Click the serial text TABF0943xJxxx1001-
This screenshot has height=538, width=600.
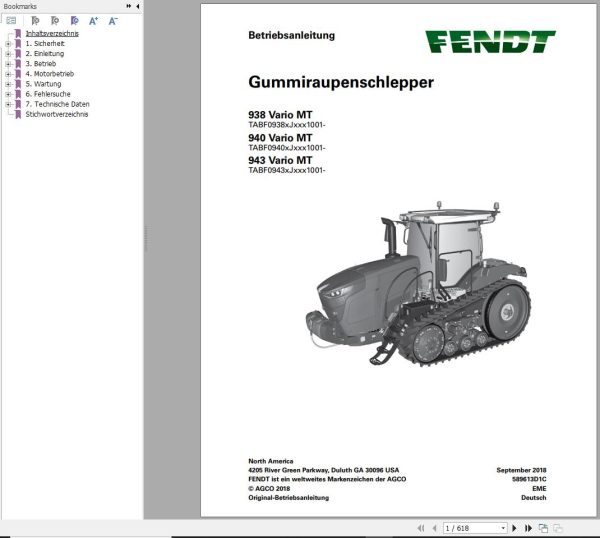point(287,170)
